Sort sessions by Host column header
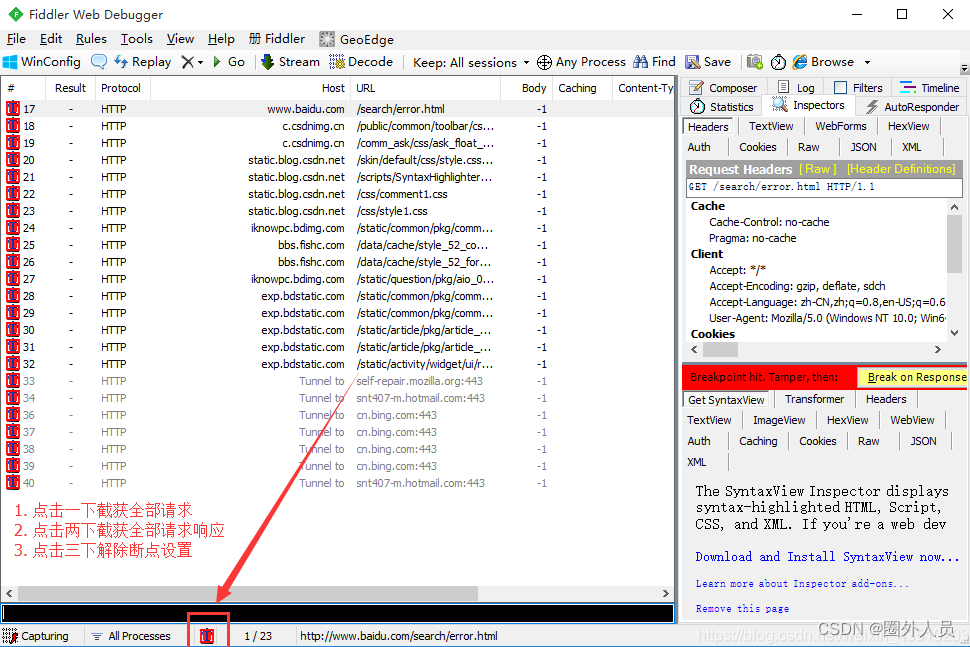 (x=251, y=88)
